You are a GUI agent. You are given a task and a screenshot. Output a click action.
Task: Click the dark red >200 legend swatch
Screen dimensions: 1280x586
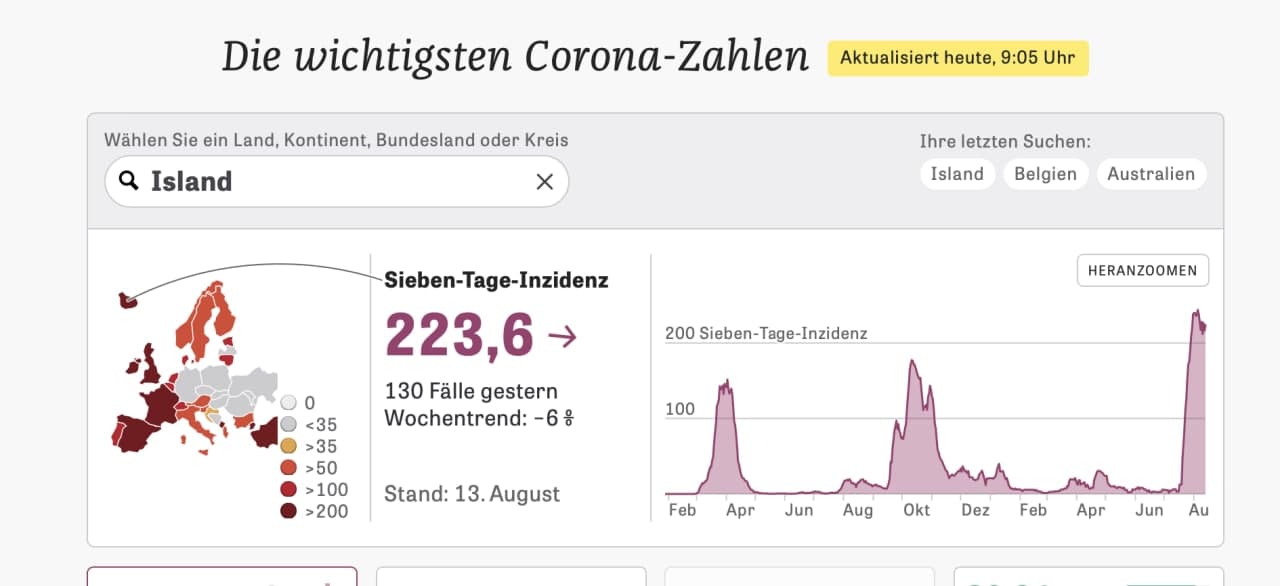[289, 512]
